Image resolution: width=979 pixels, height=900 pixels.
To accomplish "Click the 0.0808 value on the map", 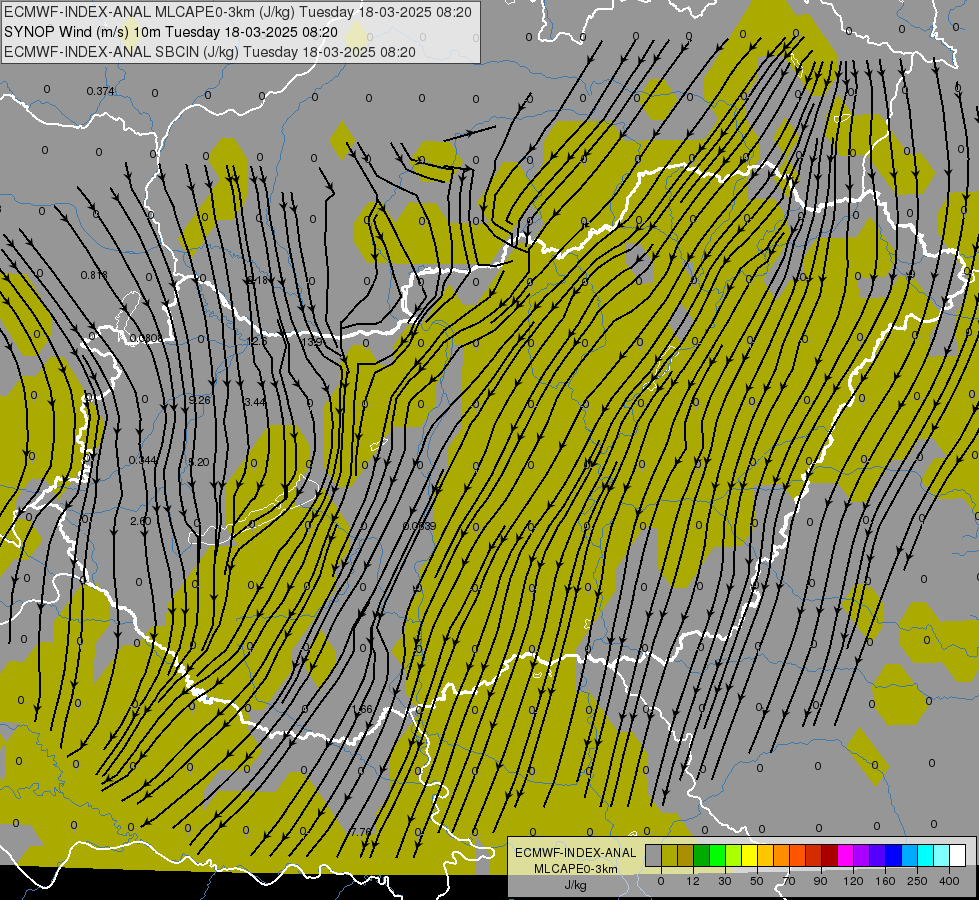I will pos(146,339).
